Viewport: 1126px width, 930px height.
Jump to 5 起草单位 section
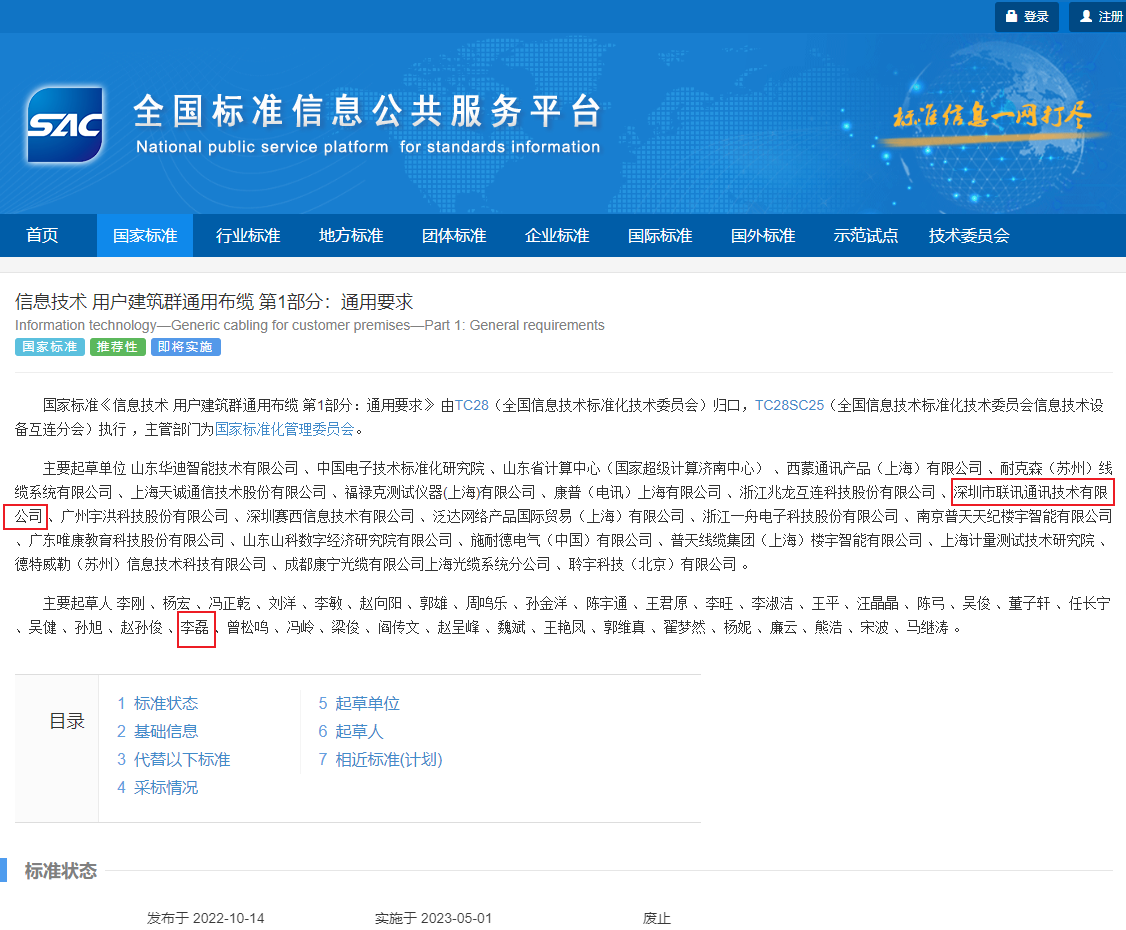359,704
